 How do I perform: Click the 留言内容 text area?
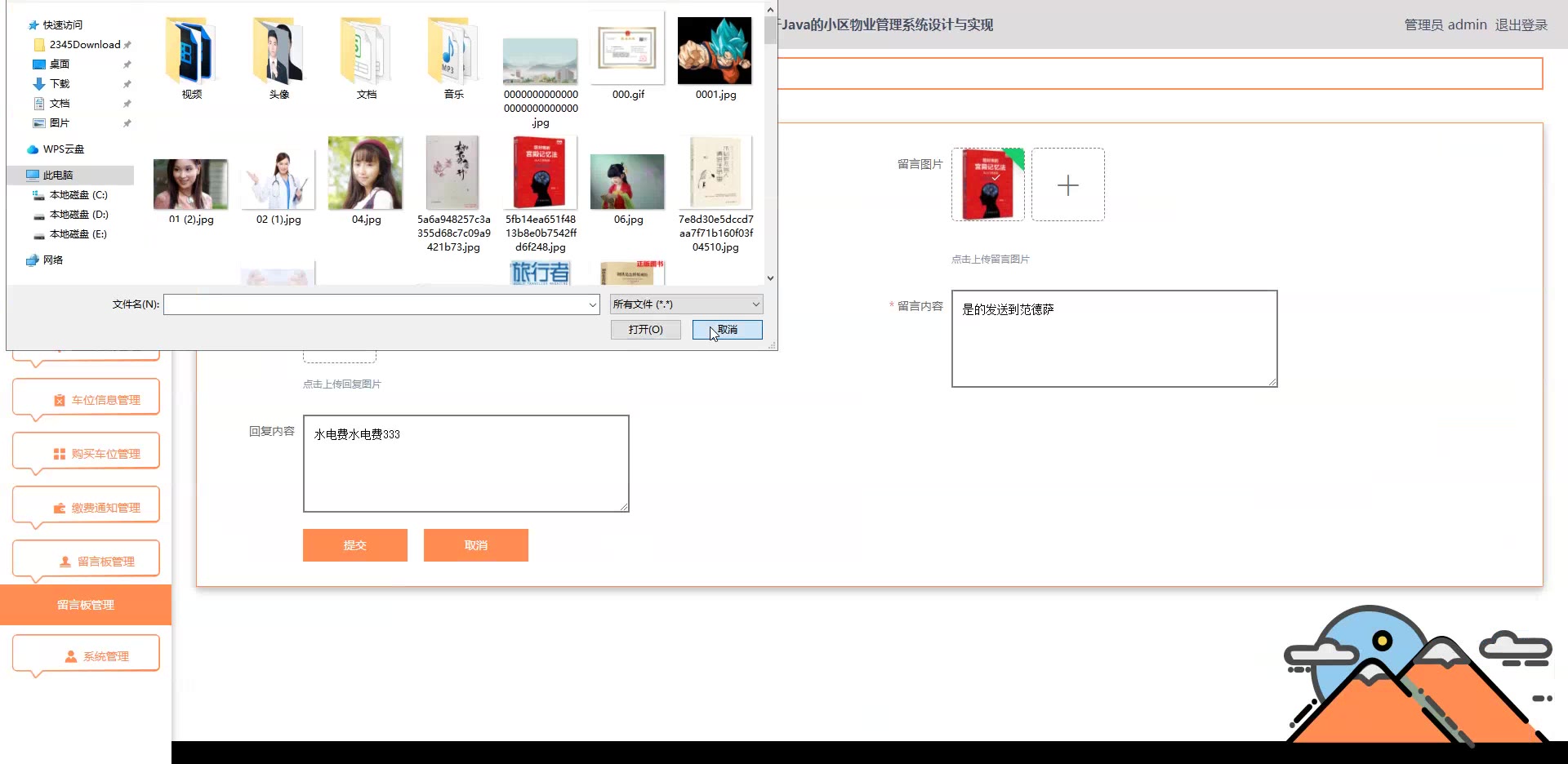point(1114,339)
